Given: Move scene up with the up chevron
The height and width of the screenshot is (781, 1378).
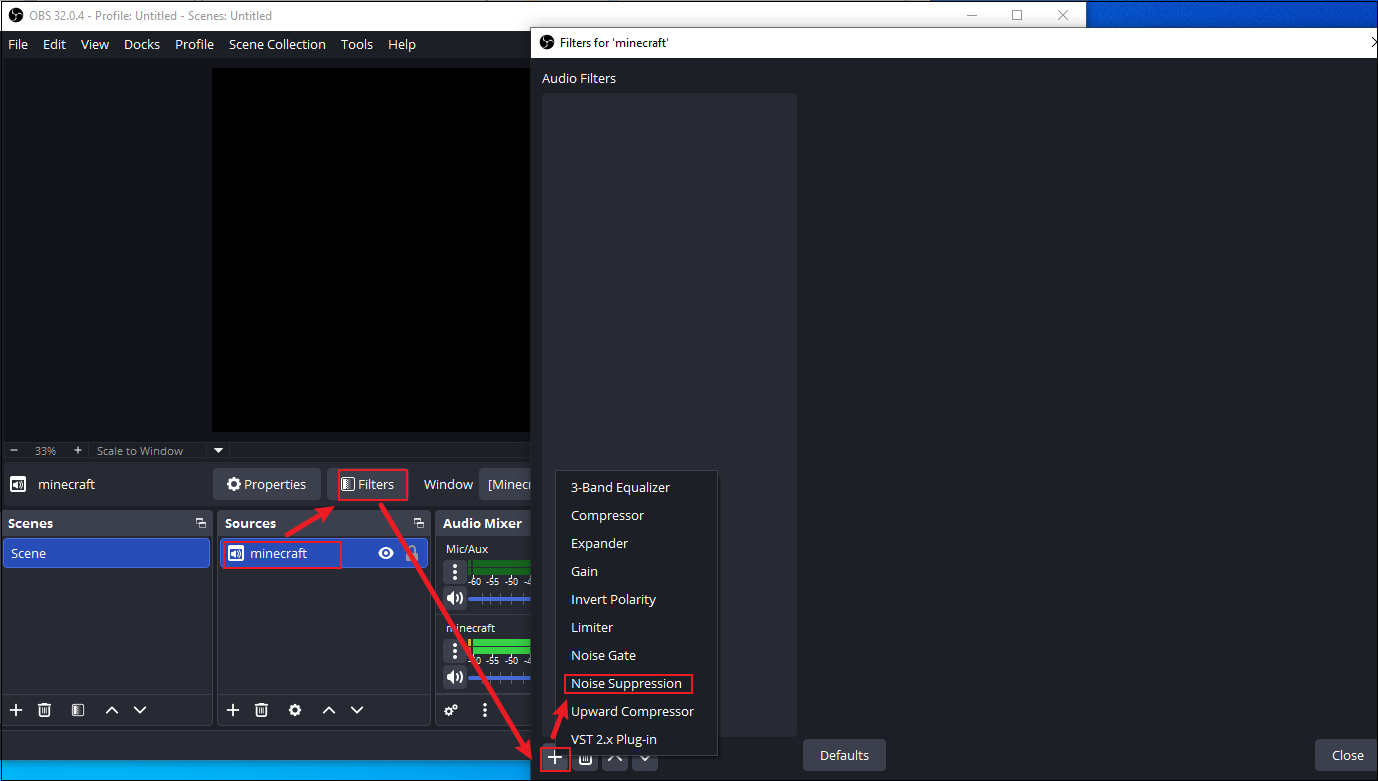Looking at the screenshot, I should (x=111, y=710).
